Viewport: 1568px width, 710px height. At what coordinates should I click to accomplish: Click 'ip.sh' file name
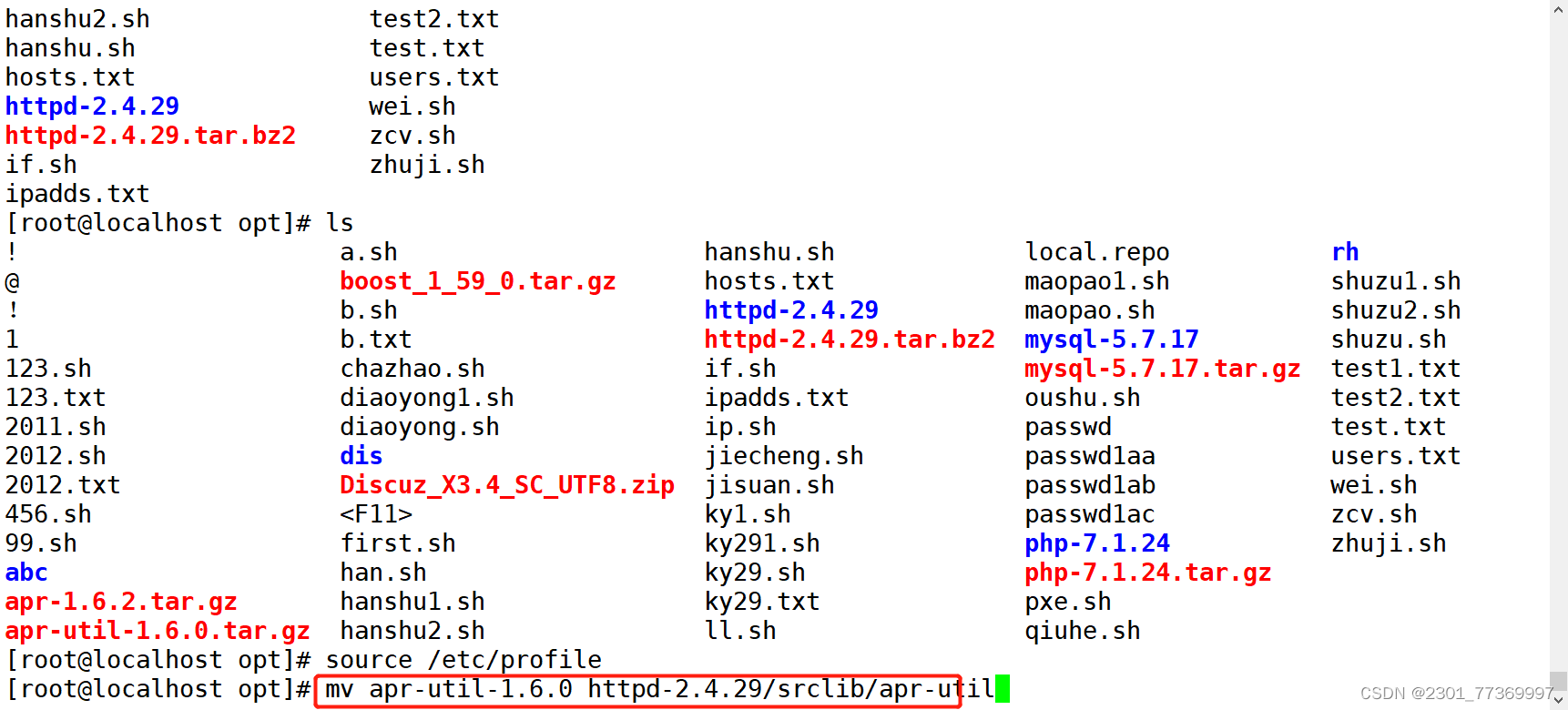pos(740,427)
